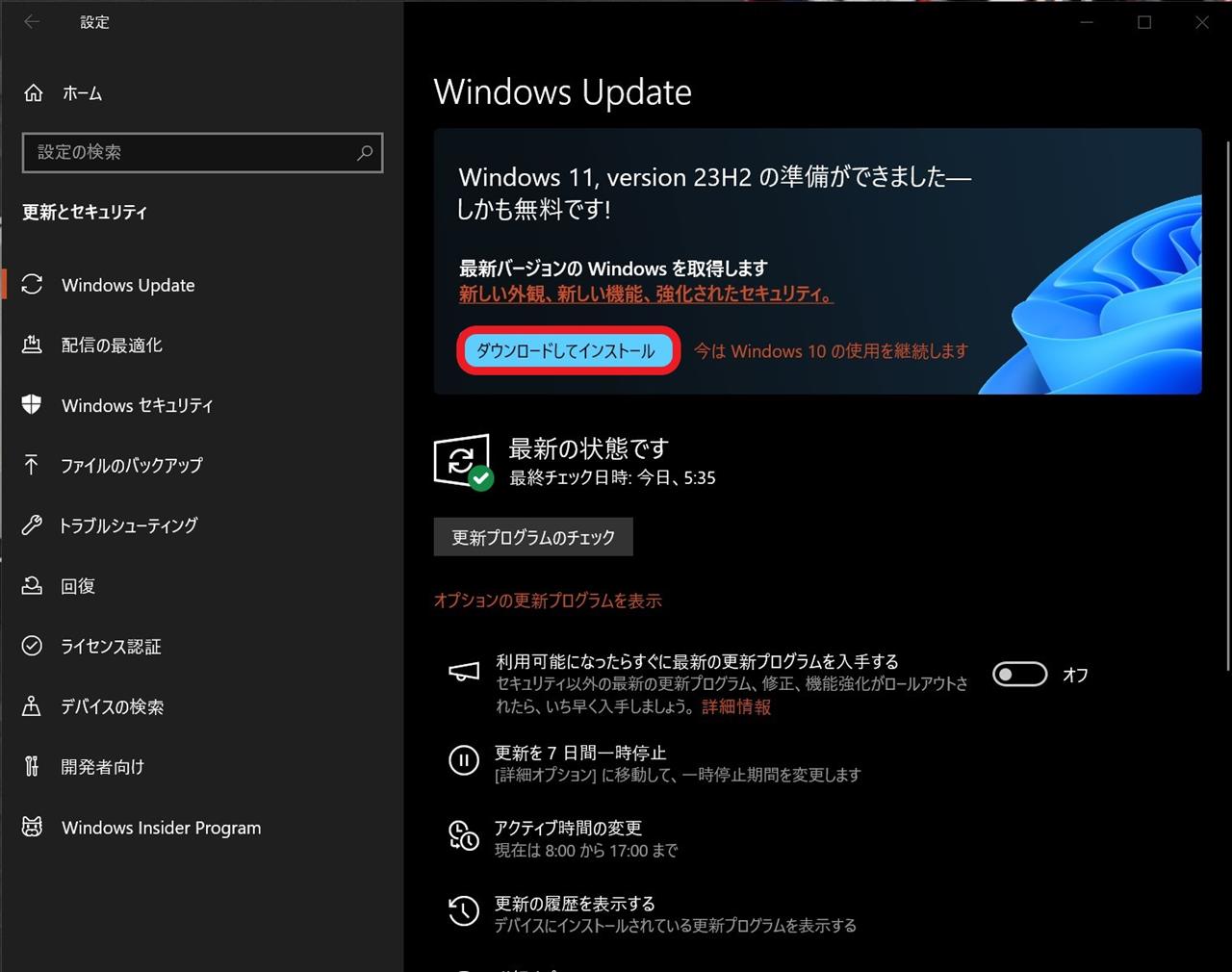Open ライセンス認証 section label

(x=111, y=646)
